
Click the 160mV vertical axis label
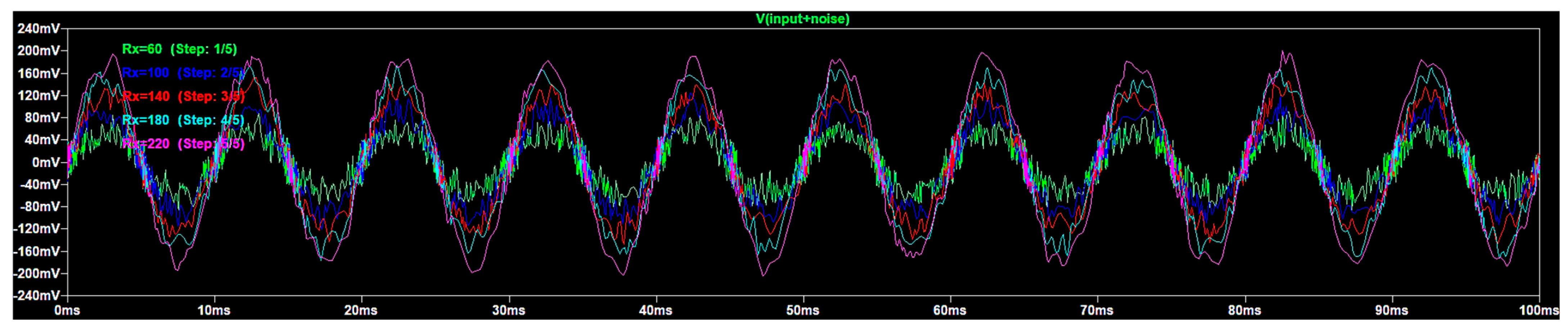(39, 73)
